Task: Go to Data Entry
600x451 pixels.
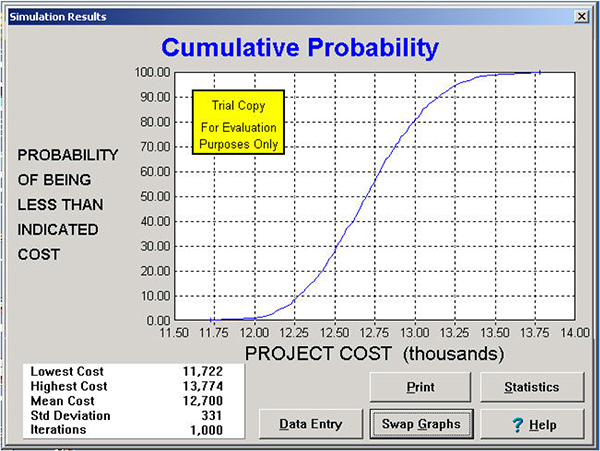Action: click(311, 424)
